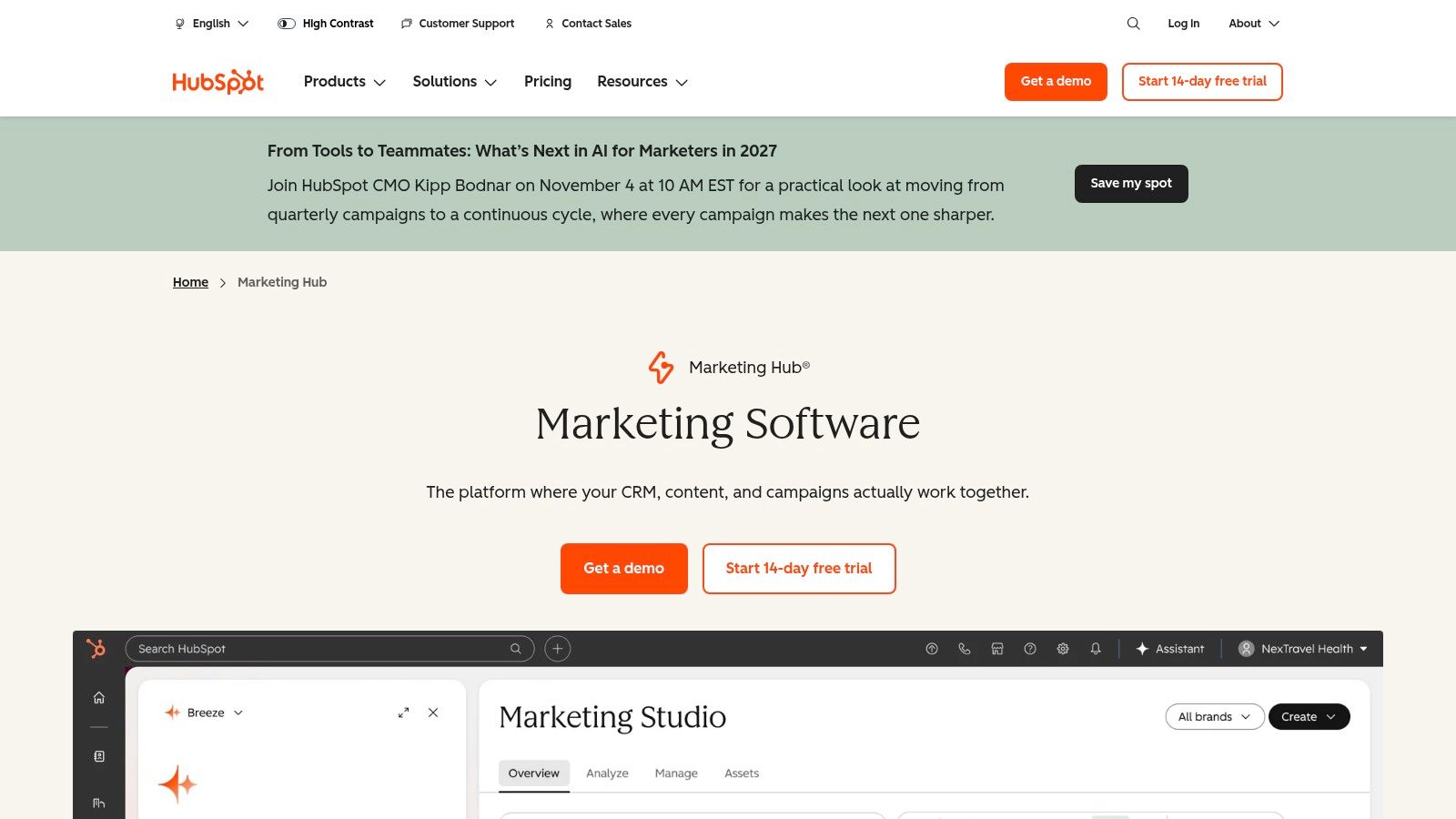
Task: Click the bookmarks icon in the sidebar
Action: pos(99,756)
